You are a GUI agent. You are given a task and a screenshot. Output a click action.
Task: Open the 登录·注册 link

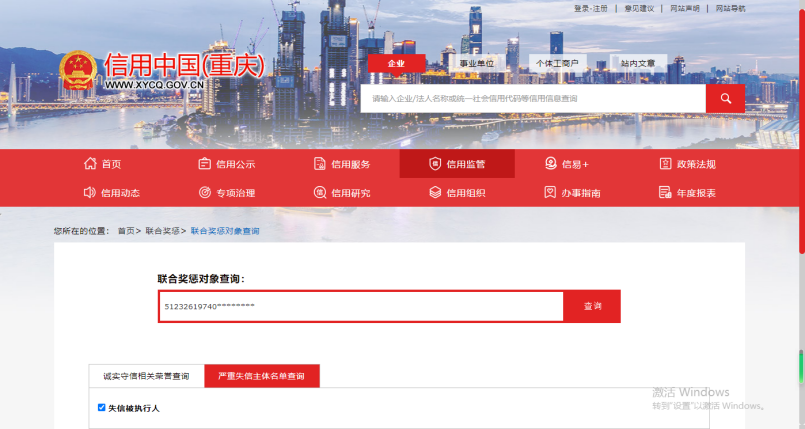click(590, 8)
